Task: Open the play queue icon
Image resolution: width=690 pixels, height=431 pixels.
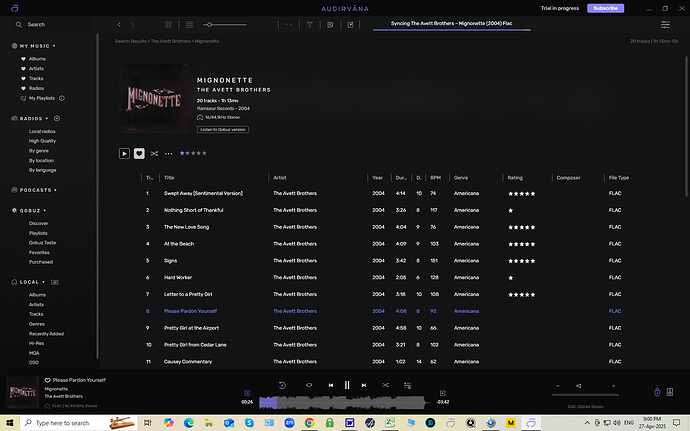Action: click(x=407, y=385)
